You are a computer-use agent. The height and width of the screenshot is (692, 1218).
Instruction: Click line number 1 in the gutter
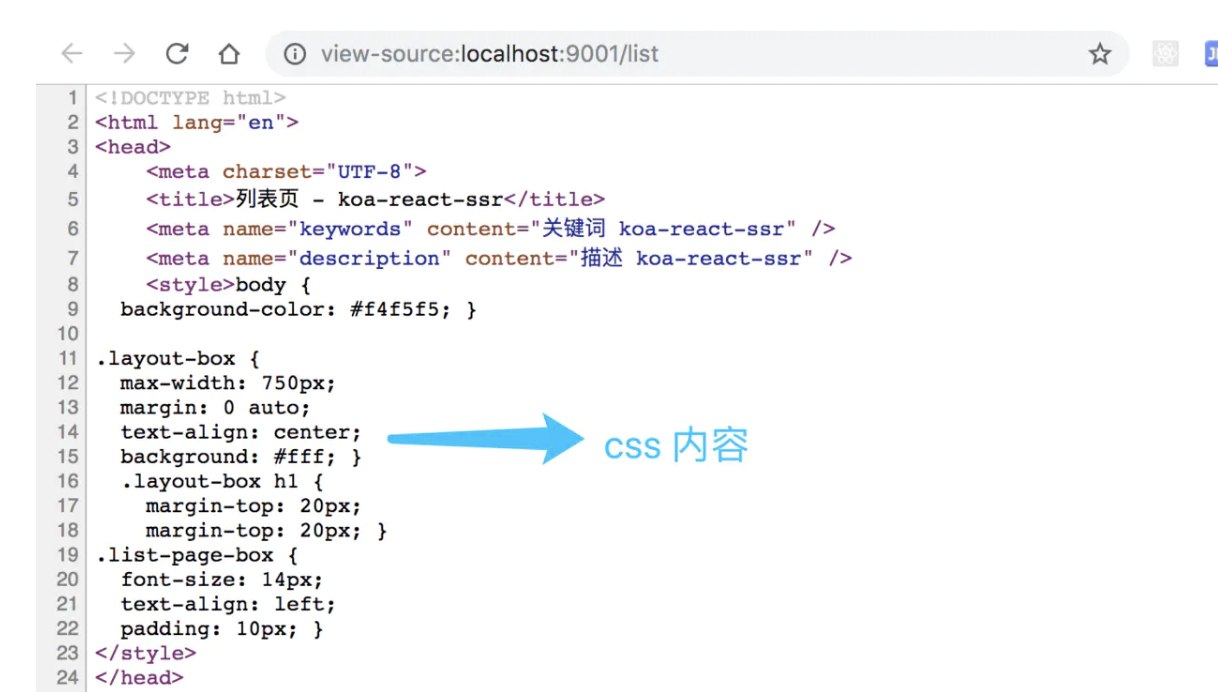[x=71, y=98]
